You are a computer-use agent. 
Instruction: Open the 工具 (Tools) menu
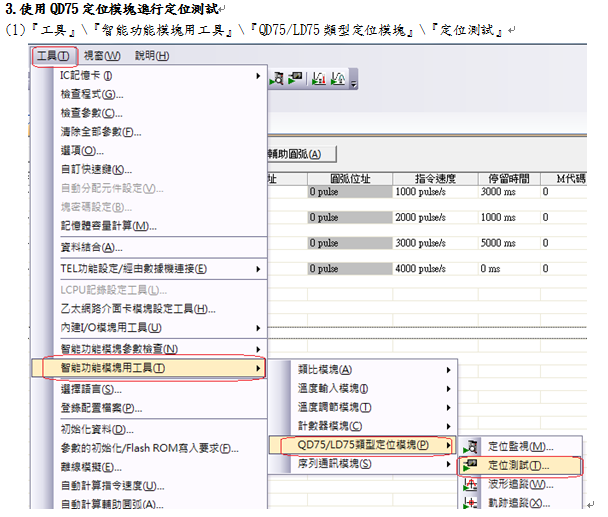54,56
